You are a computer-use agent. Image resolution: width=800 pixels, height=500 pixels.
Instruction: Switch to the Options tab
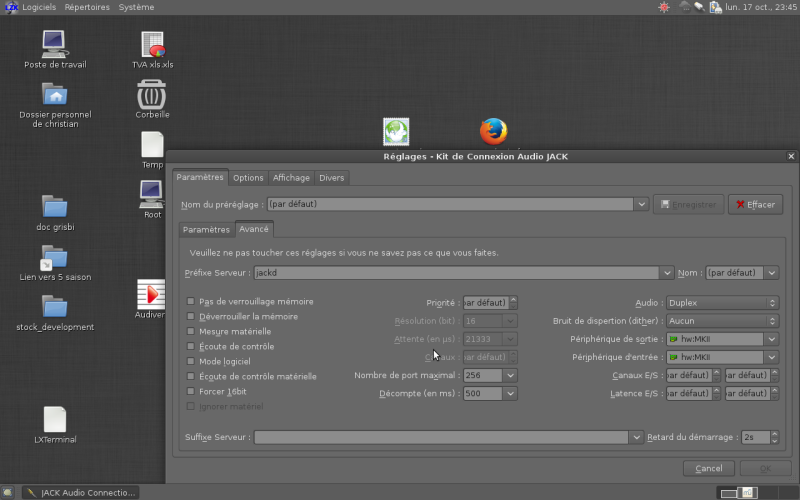(x=248, y=178)
